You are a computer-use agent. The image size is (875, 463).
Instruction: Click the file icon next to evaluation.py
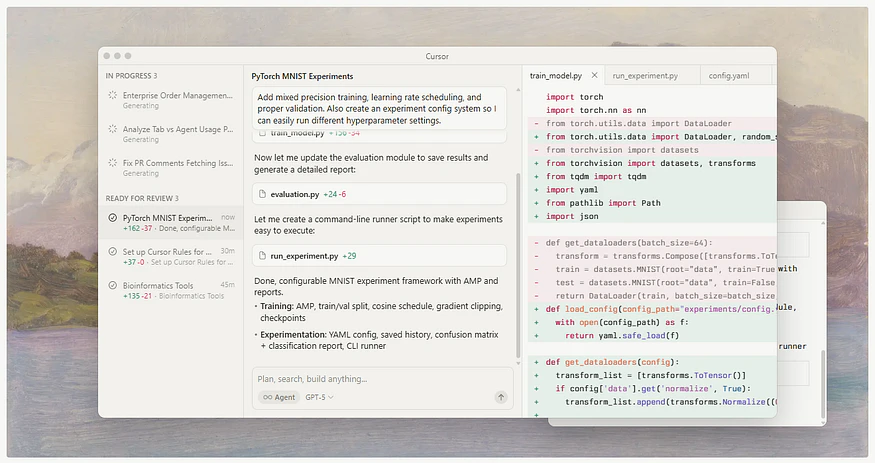click(262, 194)
